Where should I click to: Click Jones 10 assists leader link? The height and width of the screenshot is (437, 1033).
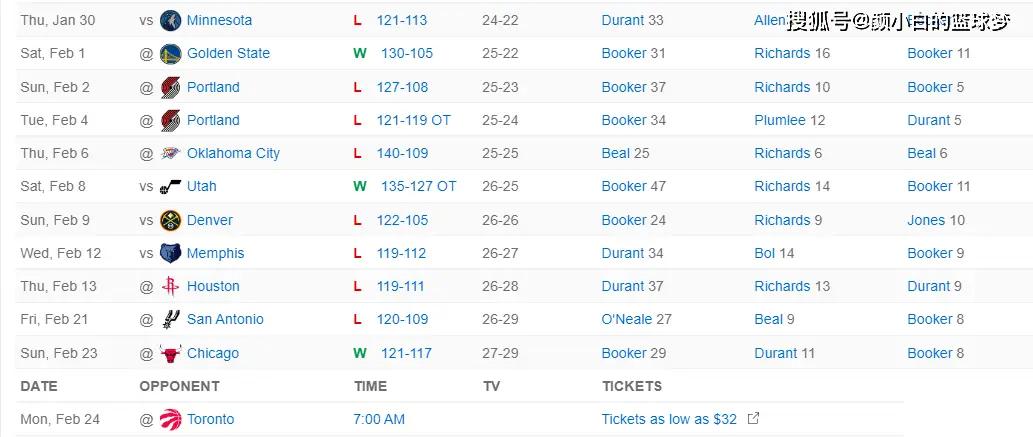tap(936, 220)
